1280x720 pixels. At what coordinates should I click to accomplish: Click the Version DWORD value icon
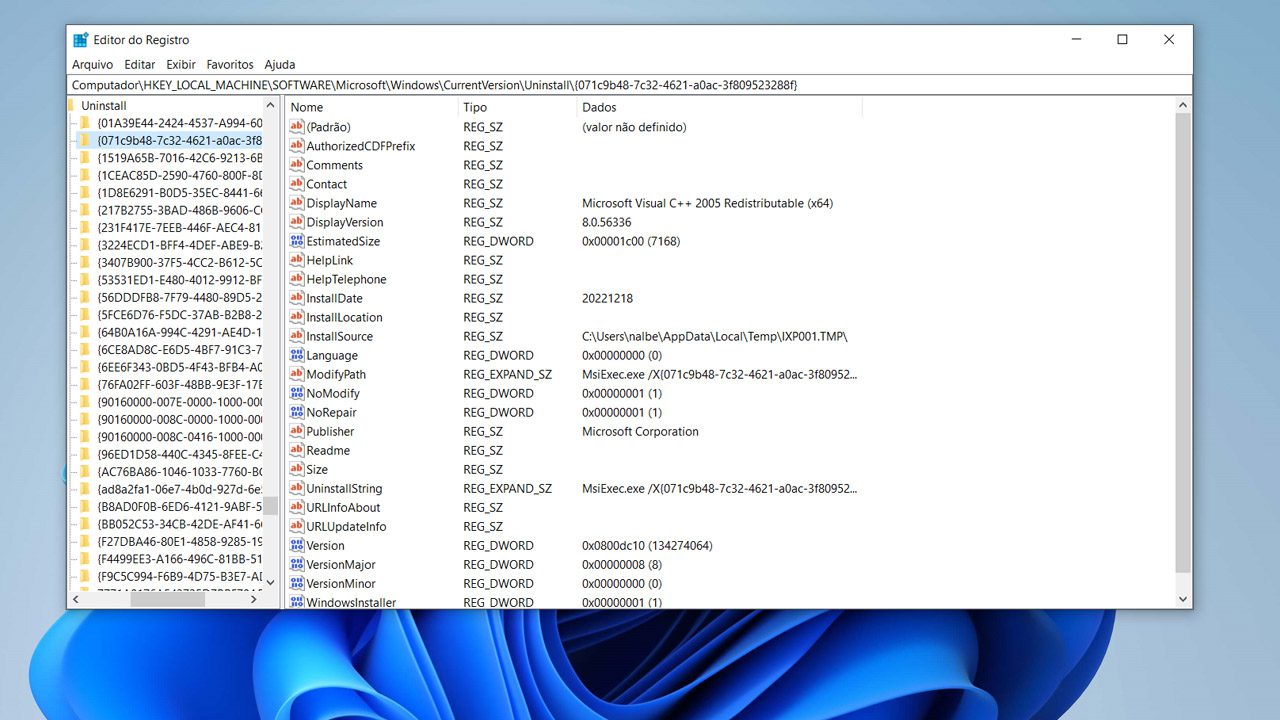[x=296, y=545]
